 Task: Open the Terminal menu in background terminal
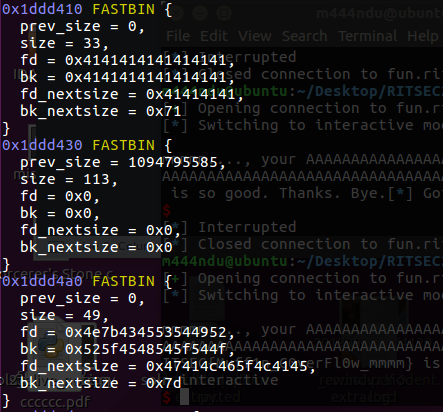[367, 36]
